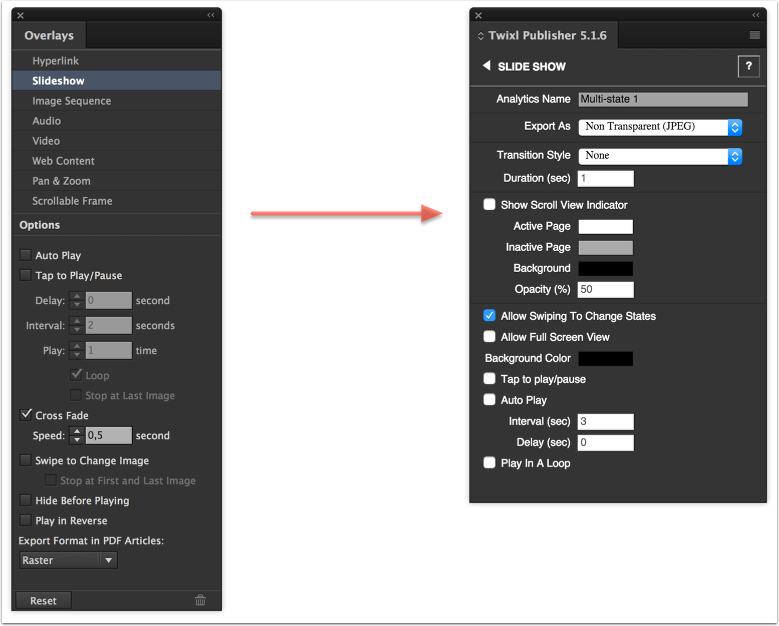Select Pan & Zoom overlay
Image resolution: width=779 pixels, height=626 pixels.
[x=117, y=181]
